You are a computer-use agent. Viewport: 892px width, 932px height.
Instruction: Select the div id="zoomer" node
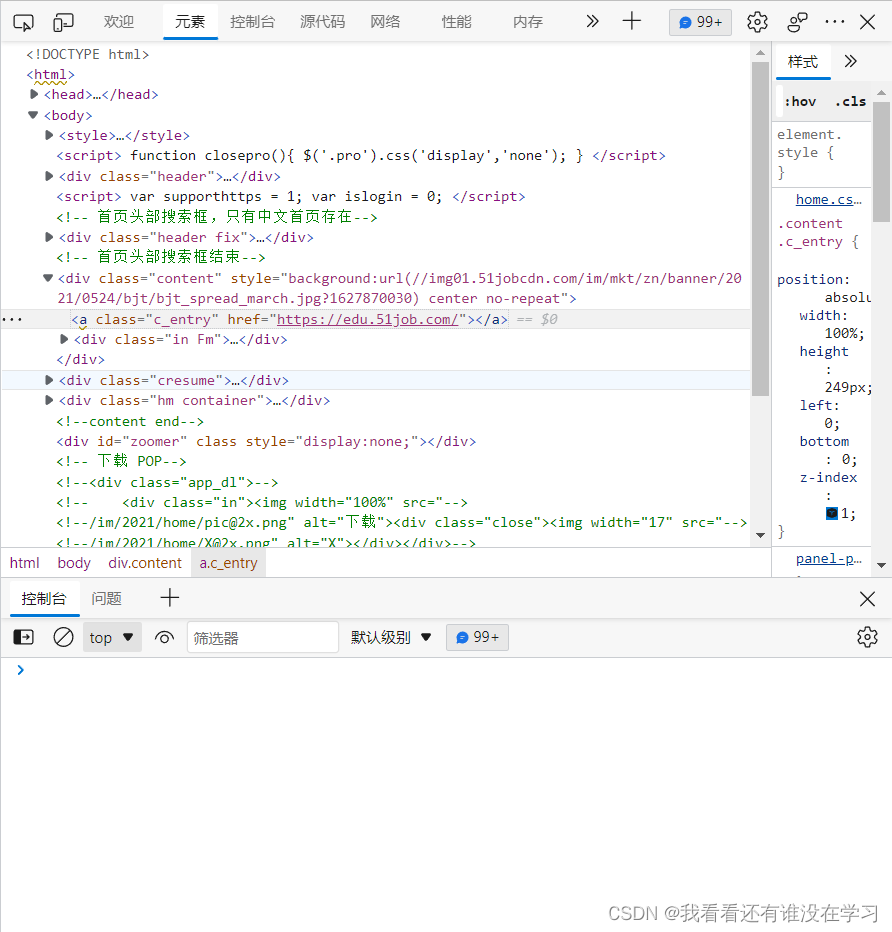[266, 441]
